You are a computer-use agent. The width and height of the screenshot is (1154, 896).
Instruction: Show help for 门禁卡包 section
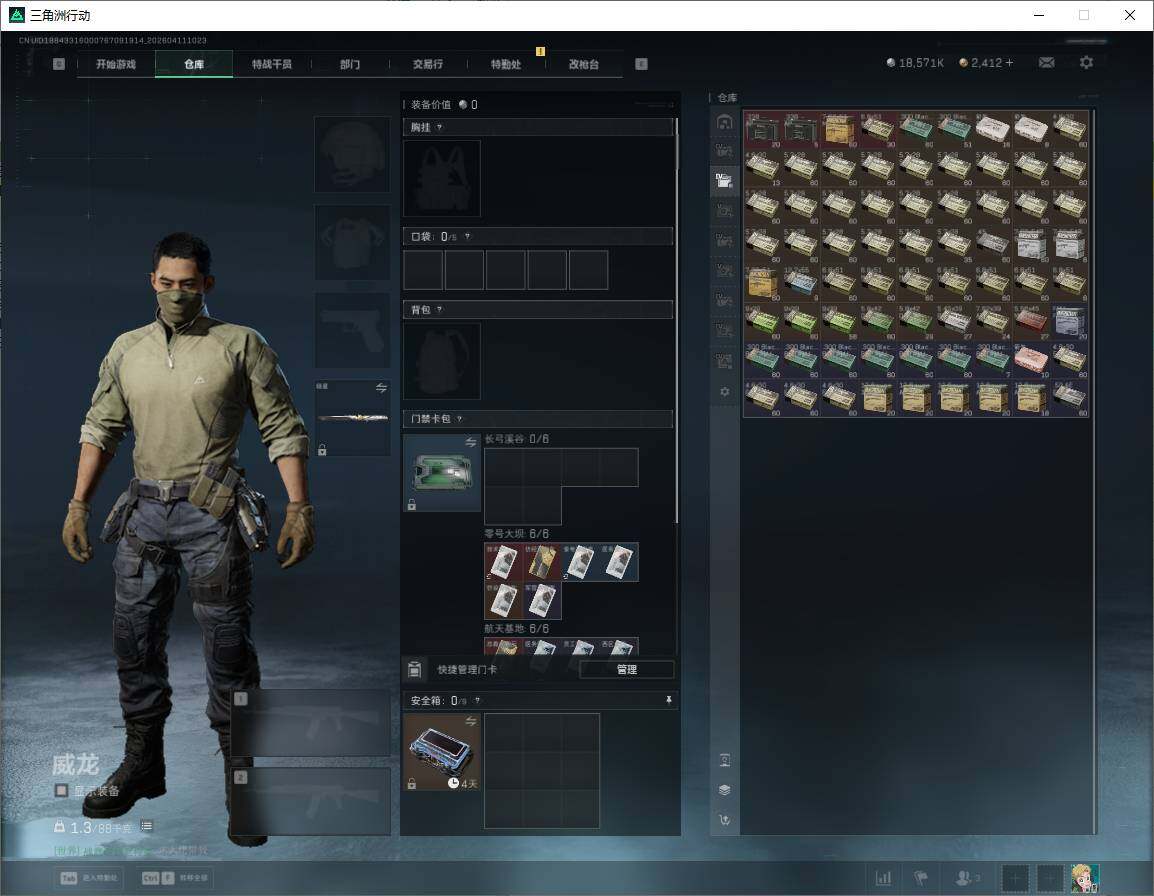coord(459,419)
